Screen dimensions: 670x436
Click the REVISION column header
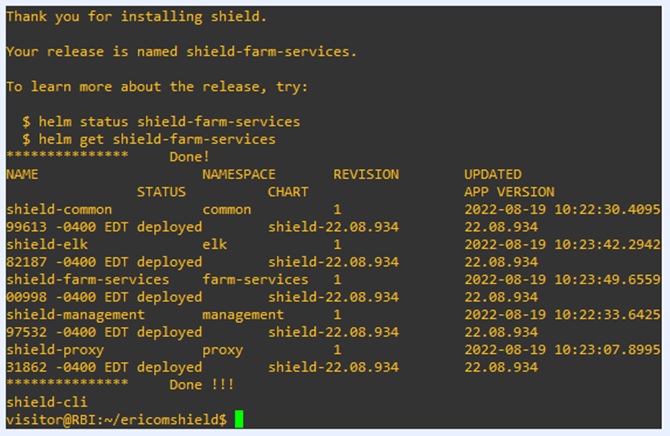(366, 174)
